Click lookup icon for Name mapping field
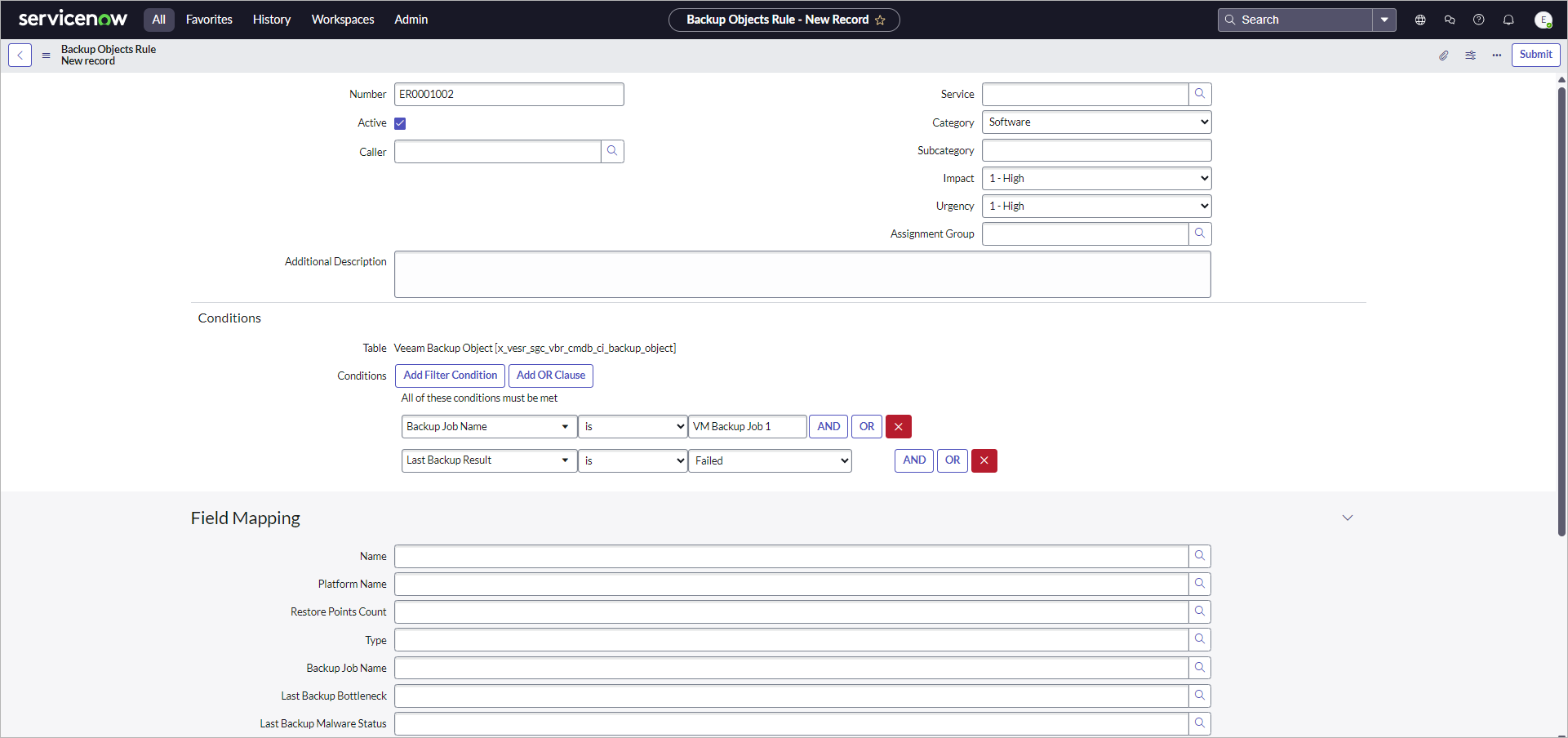This screenshot has height=738, width=1568. tap(1200, 556)
